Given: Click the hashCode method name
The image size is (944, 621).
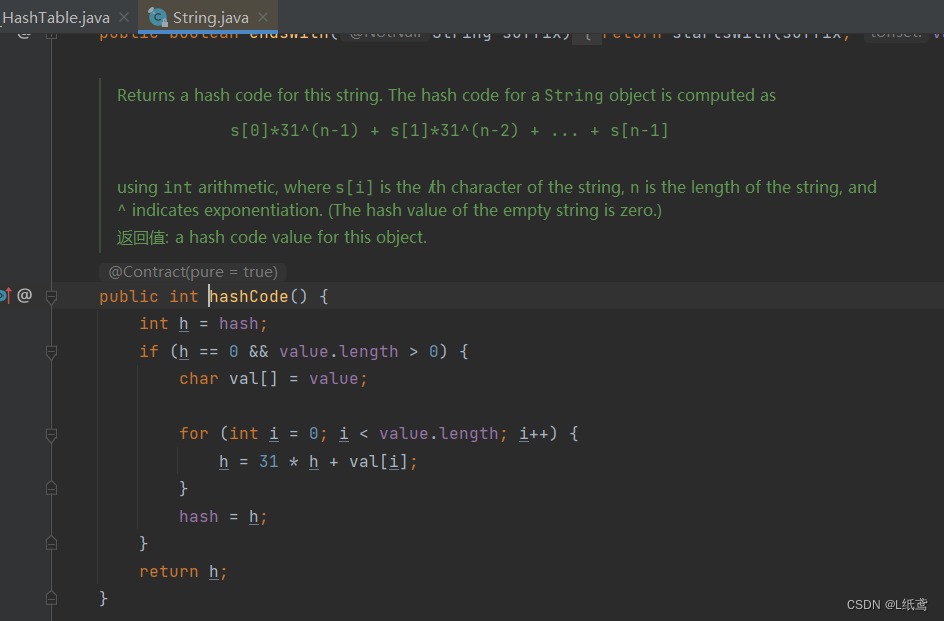Looking at the screenshot, I should pos(249,296).
